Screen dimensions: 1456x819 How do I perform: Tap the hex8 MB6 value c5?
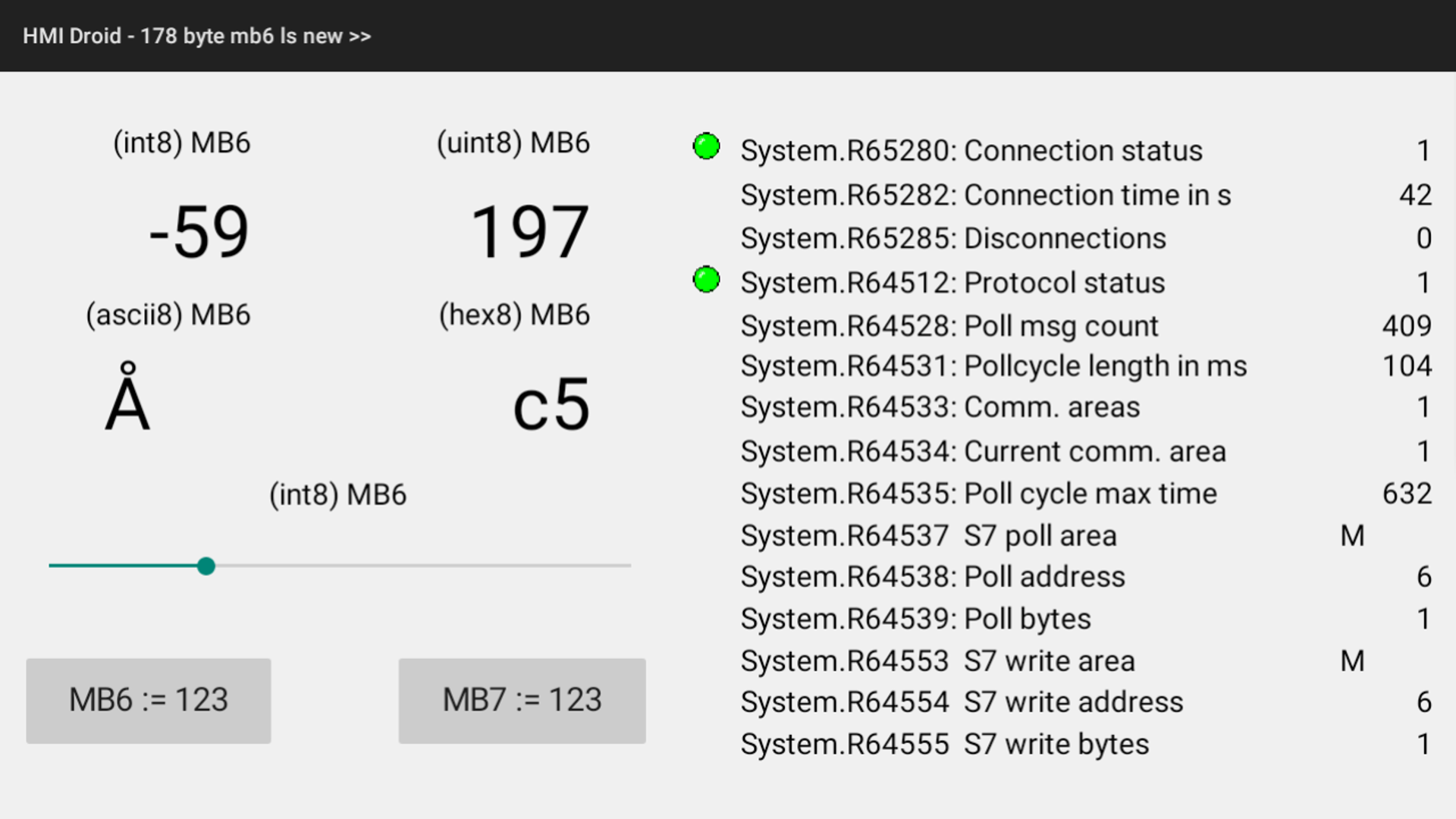tap(551, 405)
